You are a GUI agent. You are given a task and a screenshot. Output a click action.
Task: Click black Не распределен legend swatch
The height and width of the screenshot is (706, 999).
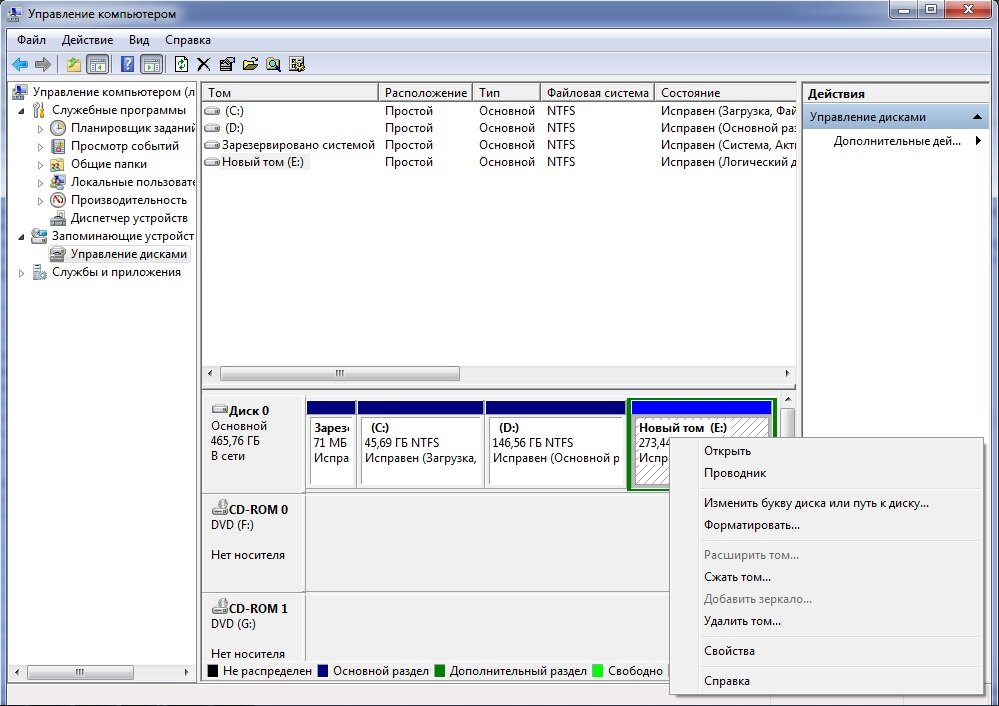pos(213,671)
